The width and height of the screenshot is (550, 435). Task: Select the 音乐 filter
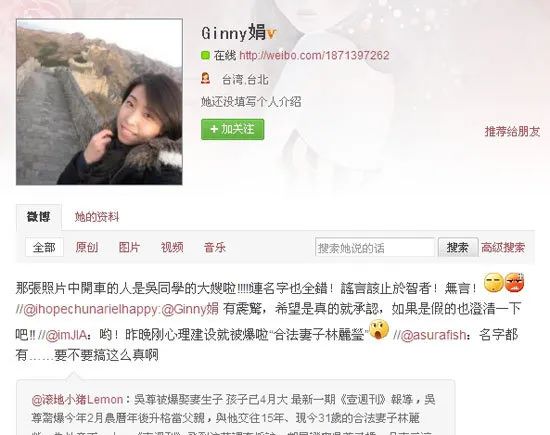click(215, 247)
